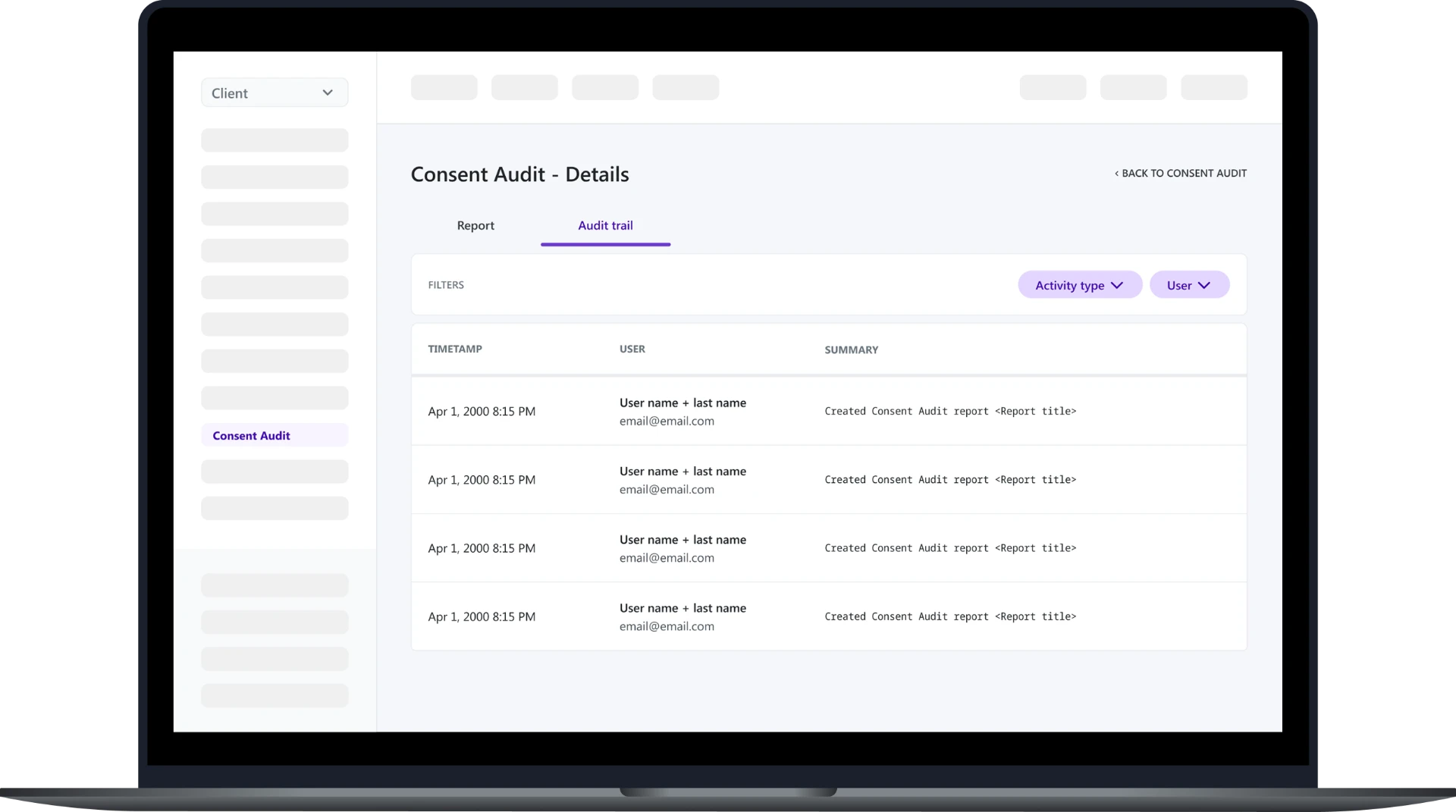This screenshot has height=812, width=1456.
Task: Click the Consent Audit - Details heading
Action: coord(520,174)
